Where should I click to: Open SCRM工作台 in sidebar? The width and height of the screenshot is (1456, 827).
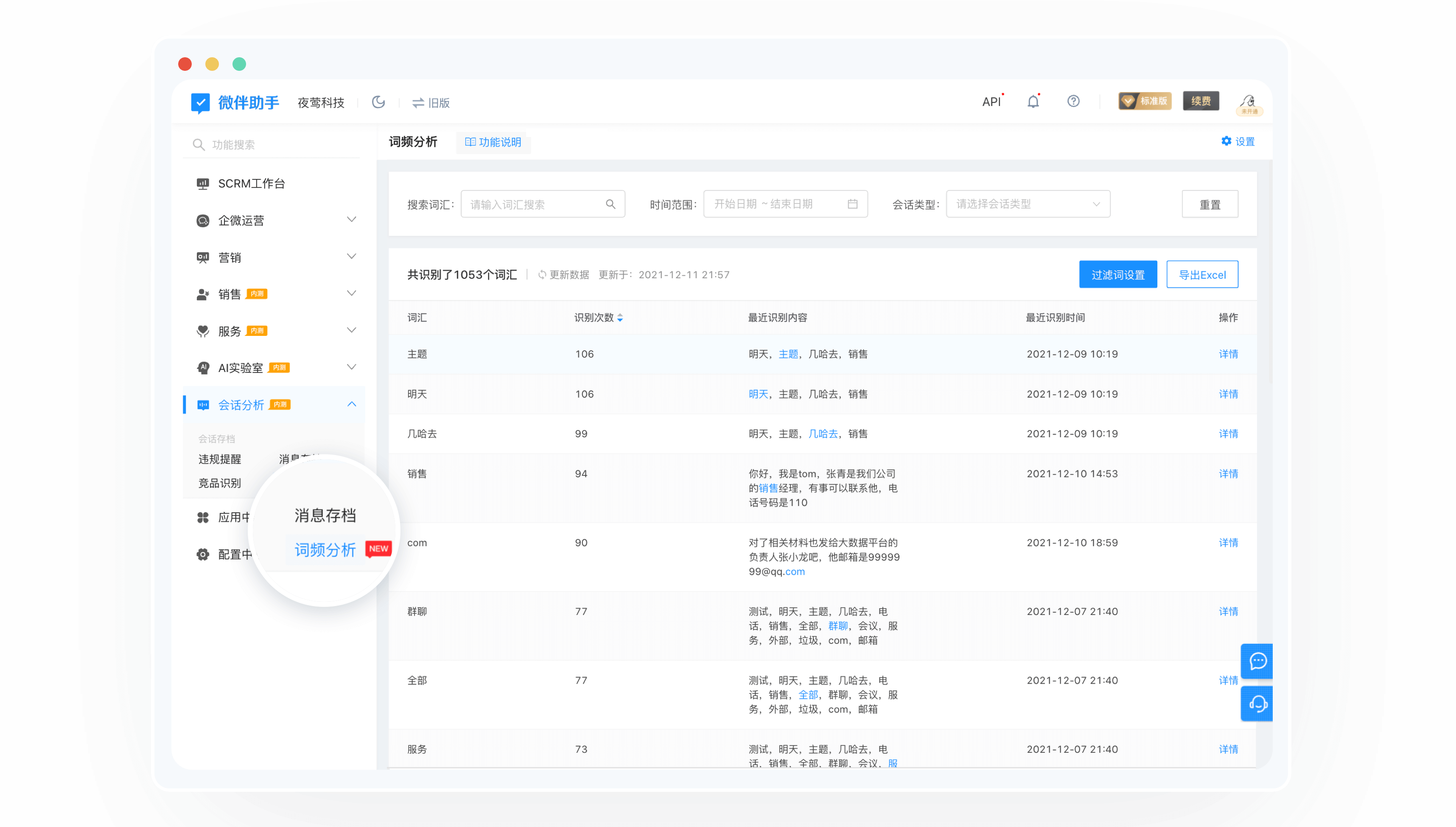251,184
